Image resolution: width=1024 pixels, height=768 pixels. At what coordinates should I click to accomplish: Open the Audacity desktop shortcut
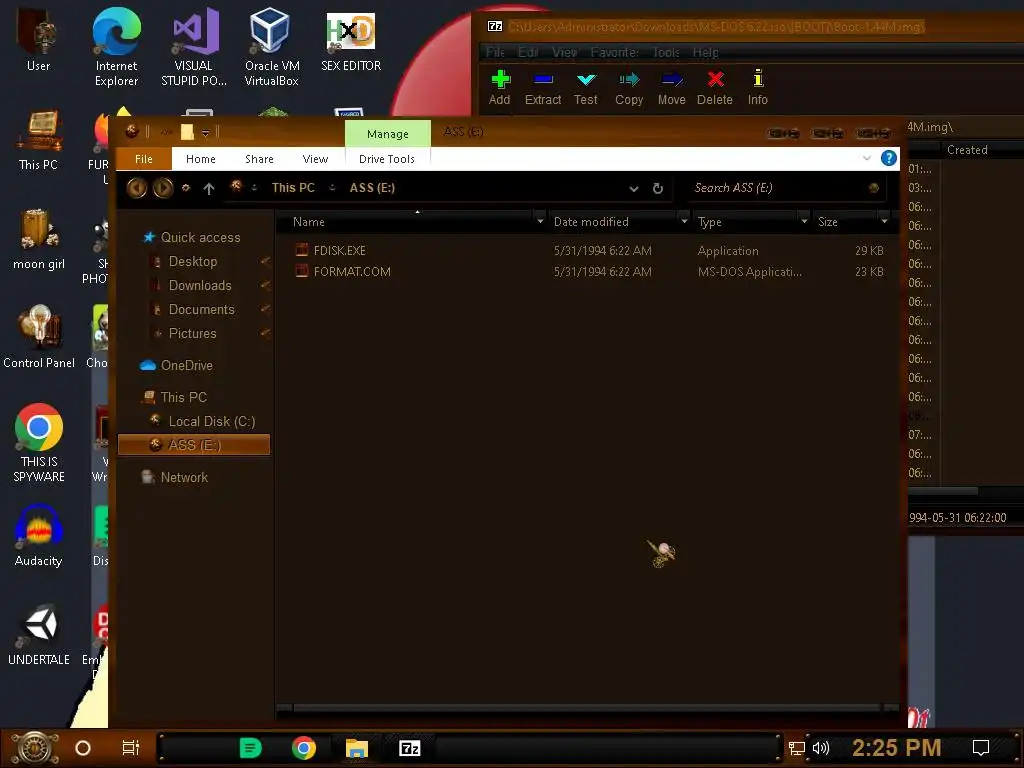[x=39, y=535]
